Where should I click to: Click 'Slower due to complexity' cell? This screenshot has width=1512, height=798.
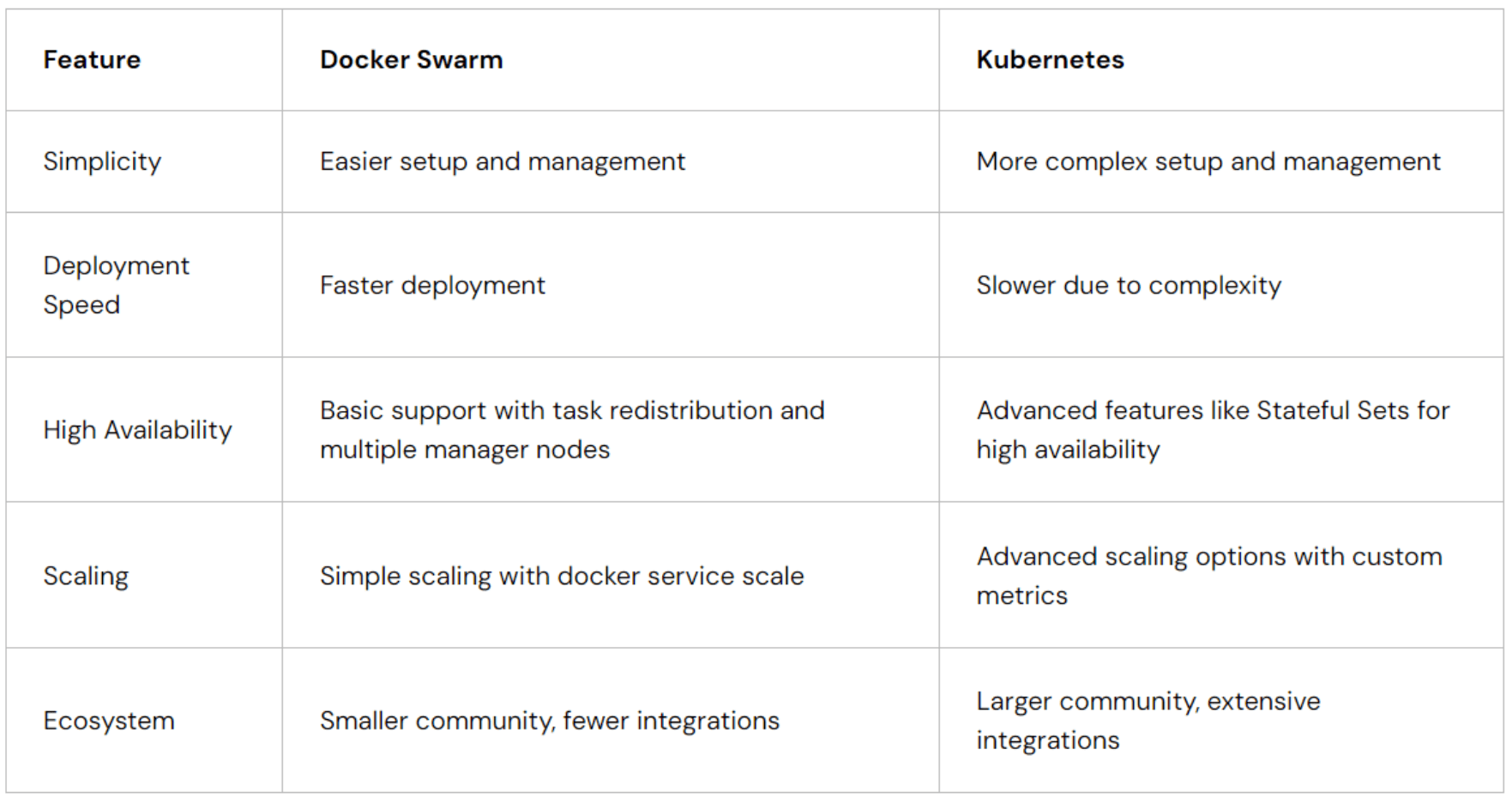[1129, 285]
